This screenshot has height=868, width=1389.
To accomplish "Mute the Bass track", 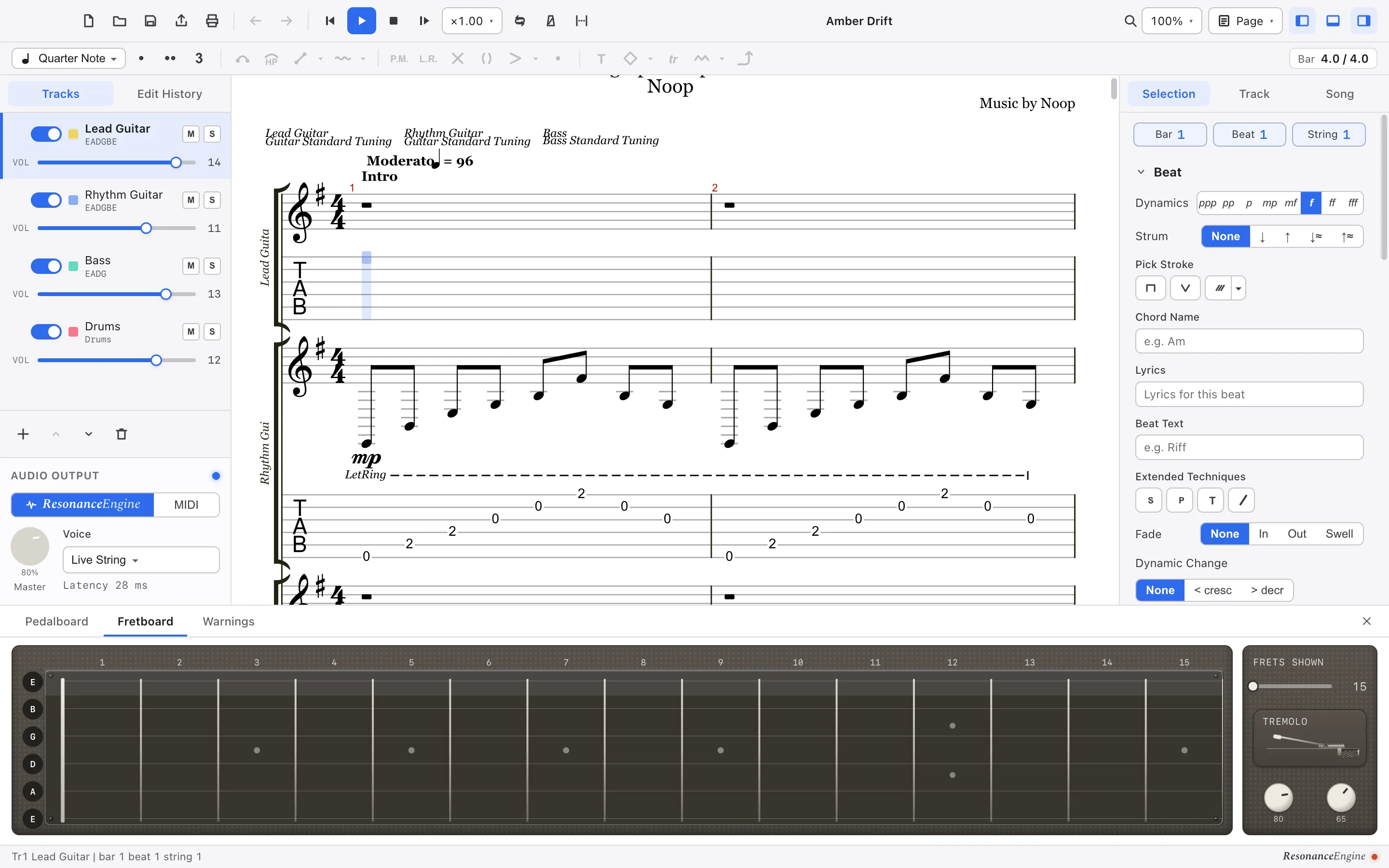I will tap(191, 266).
